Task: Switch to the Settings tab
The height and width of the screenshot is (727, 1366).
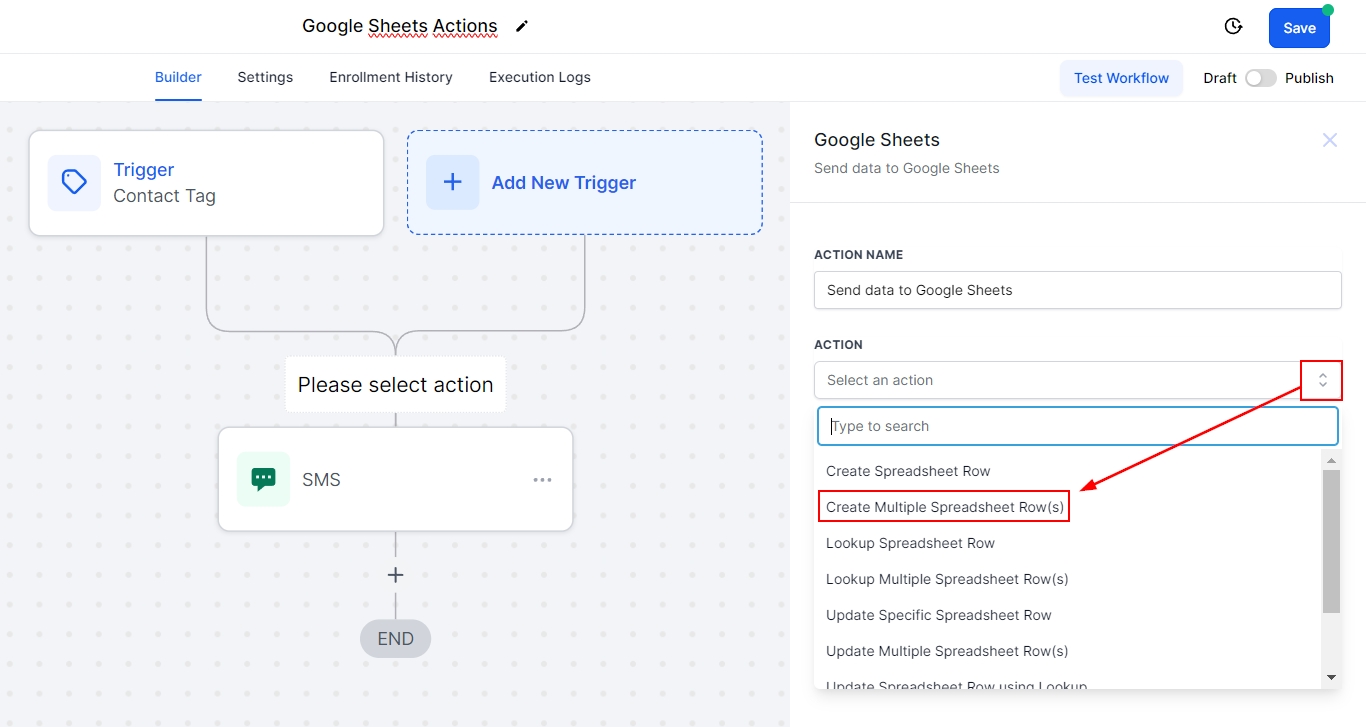Action: [x=265, y=77]
